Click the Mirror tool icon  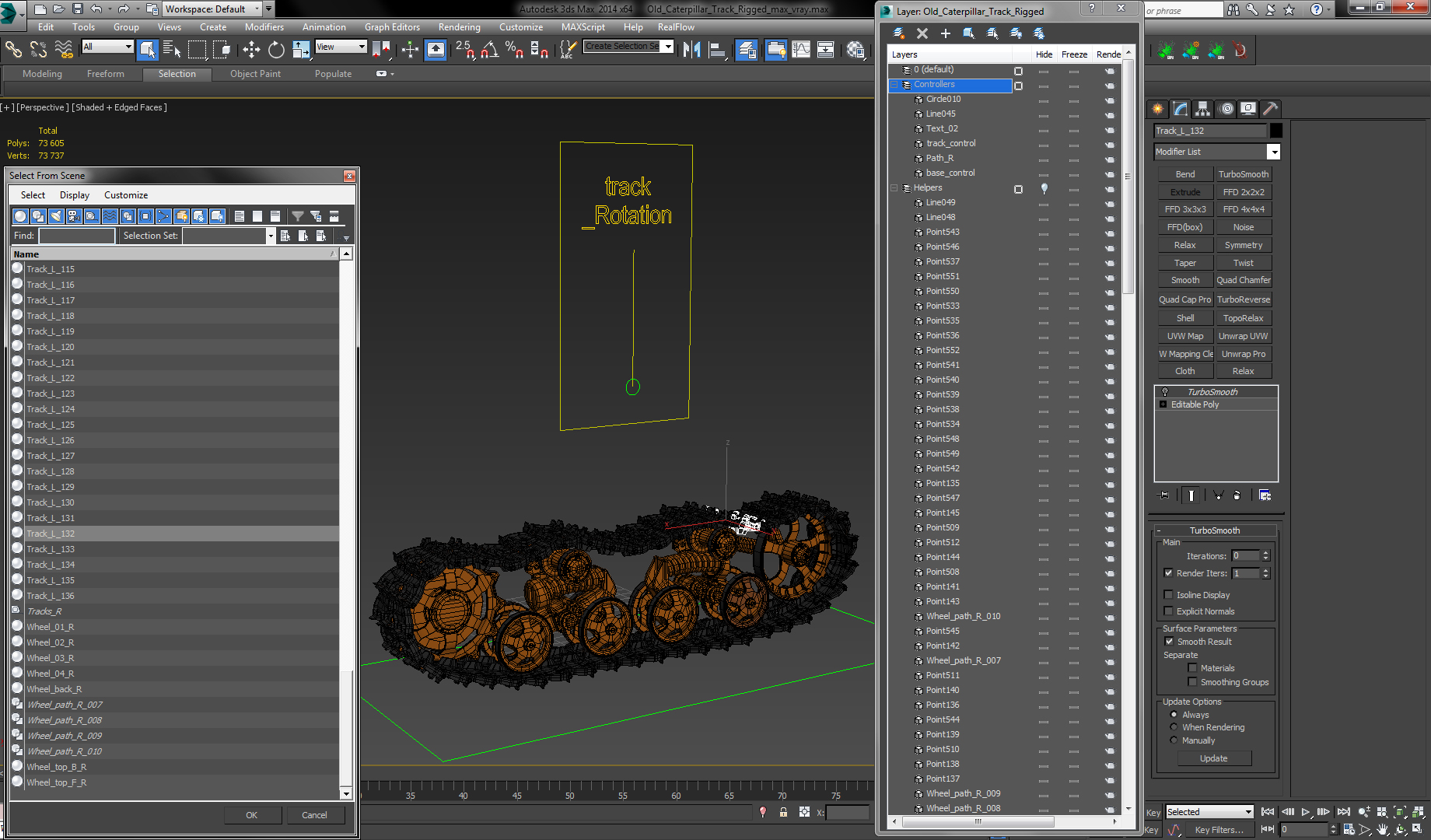click(x=691, y=50)
